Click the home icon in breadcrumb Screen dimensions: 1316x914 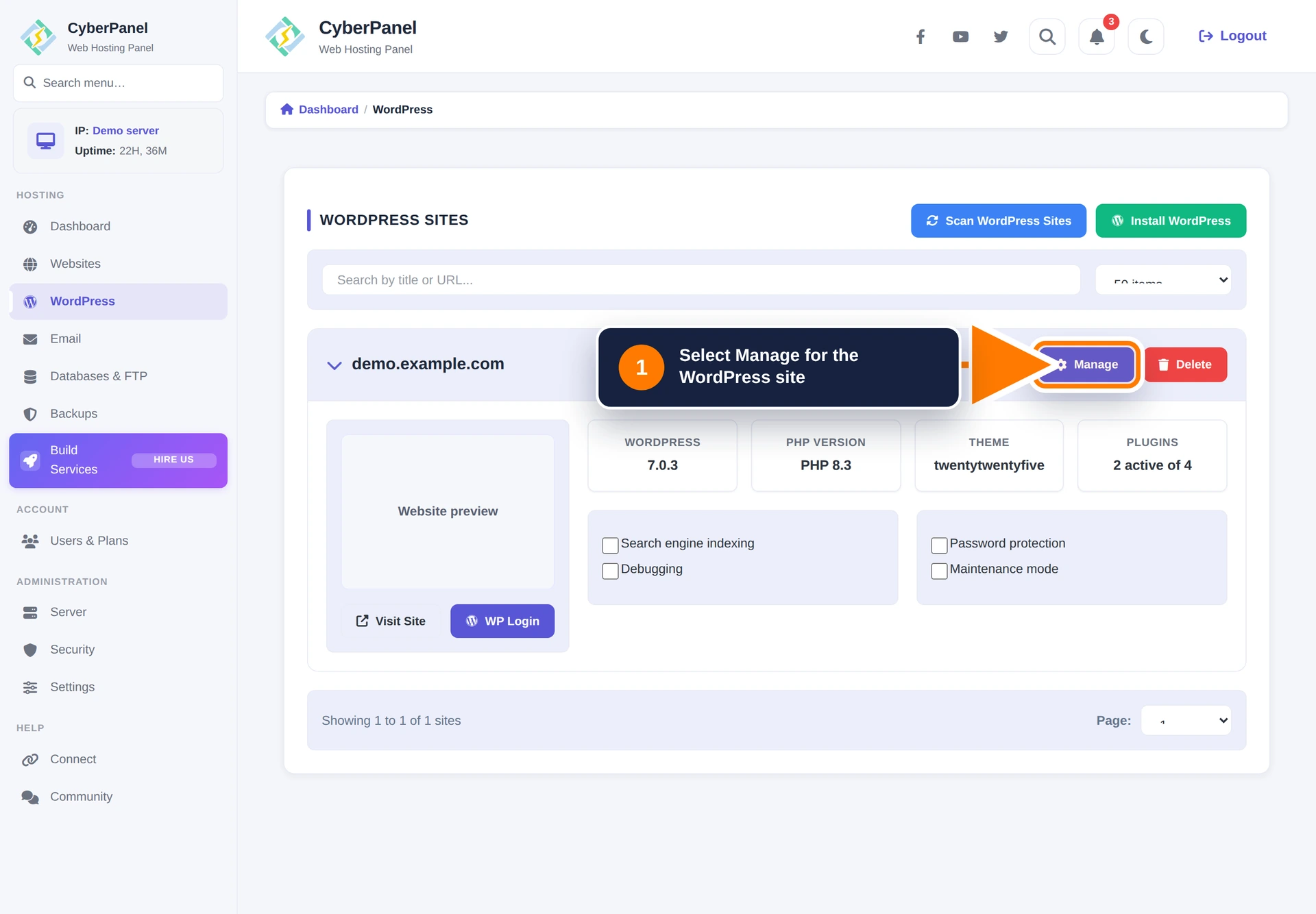[x=287, y=110]
